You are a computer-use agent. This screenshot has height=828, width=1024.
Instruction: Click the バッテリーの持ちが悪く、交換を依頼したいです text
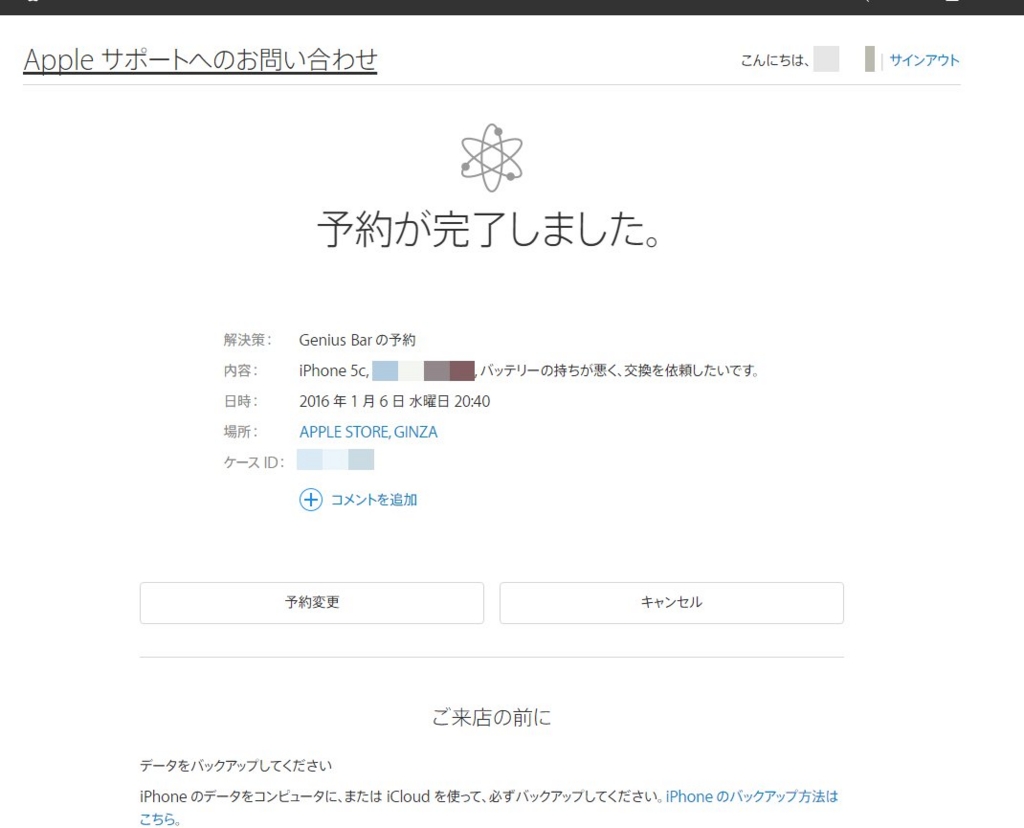tap(618, 370)
